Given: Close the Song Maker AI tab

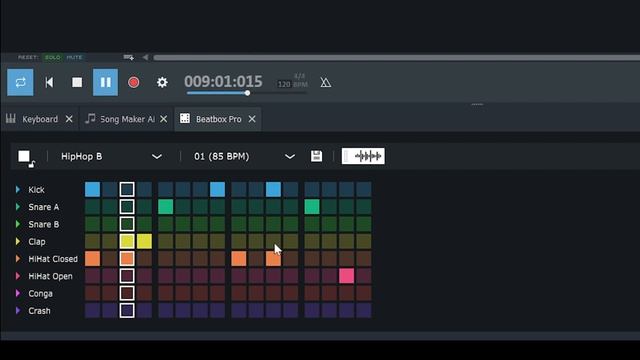Looking at the screenshot, I should [x=163, y=119].
